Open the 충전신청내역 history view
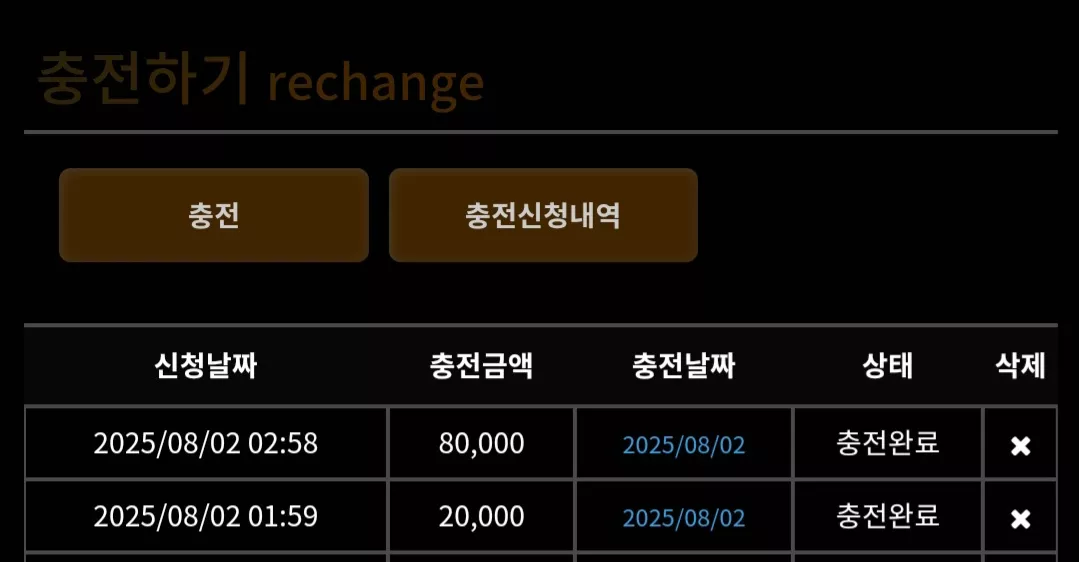 pos(544,215)
